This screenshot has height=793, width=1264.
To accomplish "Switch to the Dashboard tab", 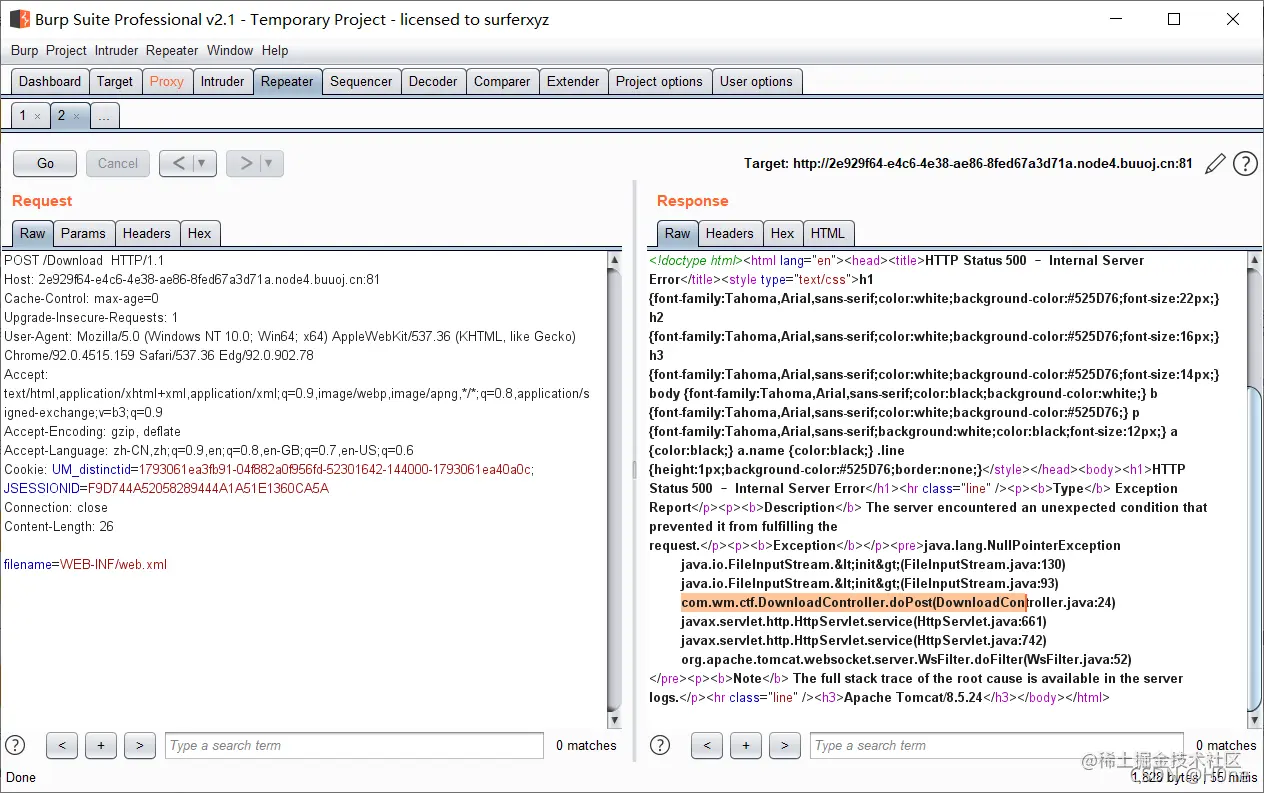I will point(50,82).
